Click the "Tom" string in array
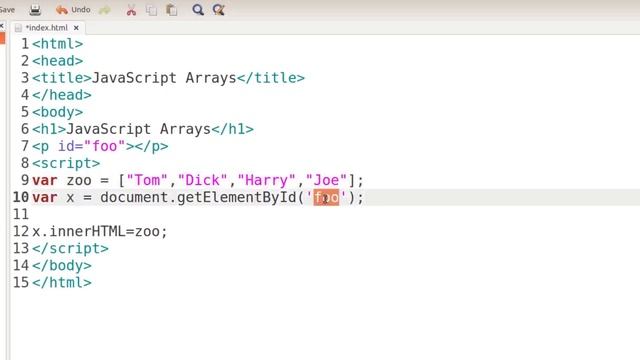Viewport: 640px width, 360px height. click(147, 180)
